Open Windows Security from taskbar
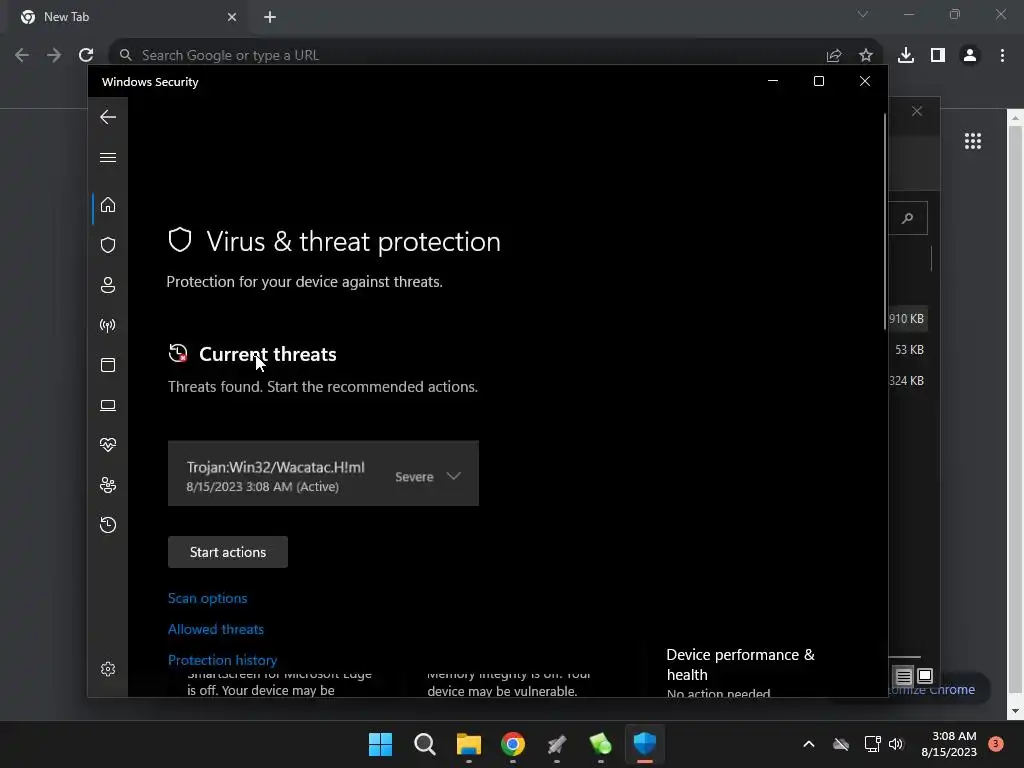The image size is (1024, 768). [645, 744]
